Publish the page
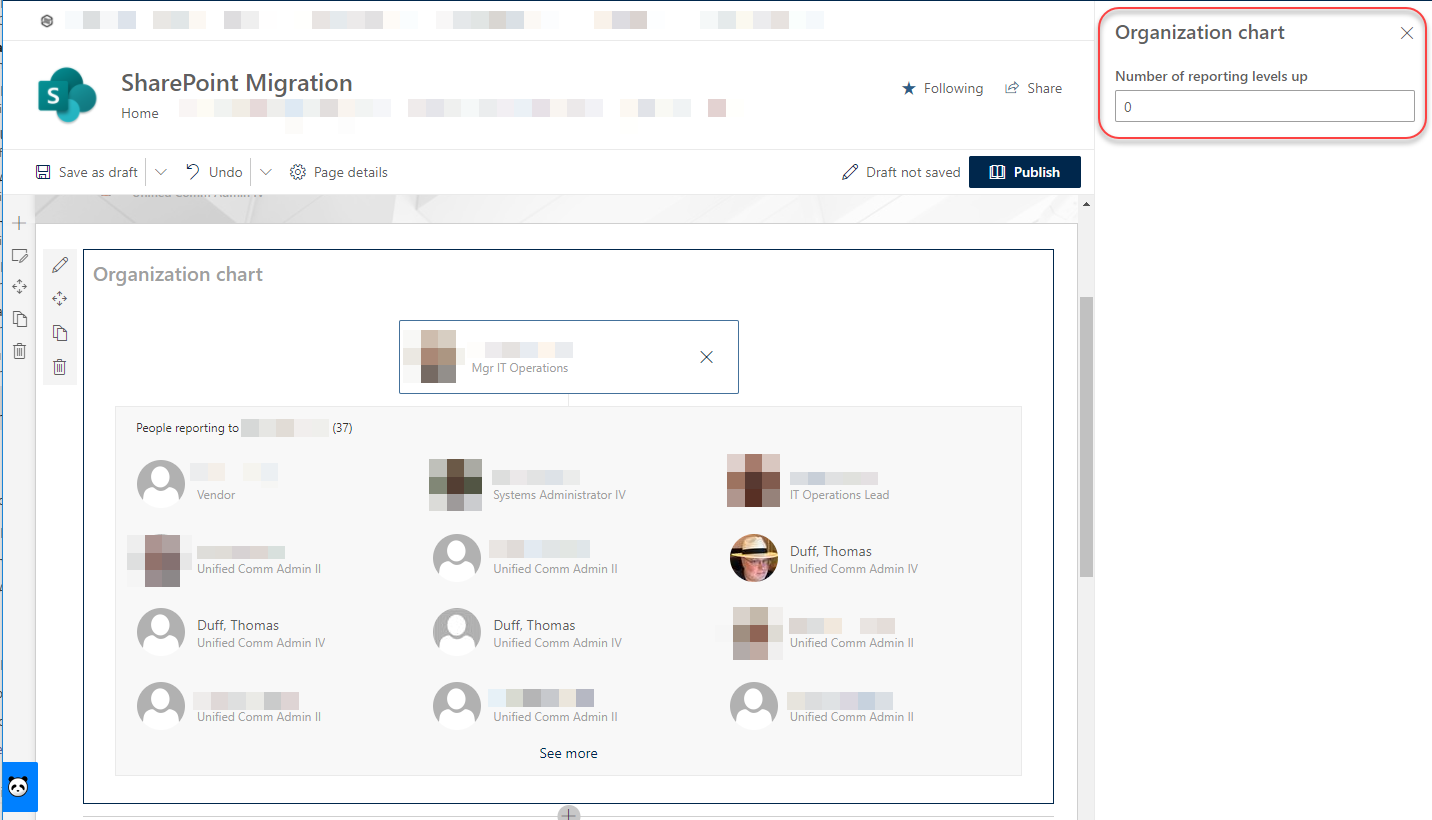This screenshot has width=1432, height=820. point(1025,171)
